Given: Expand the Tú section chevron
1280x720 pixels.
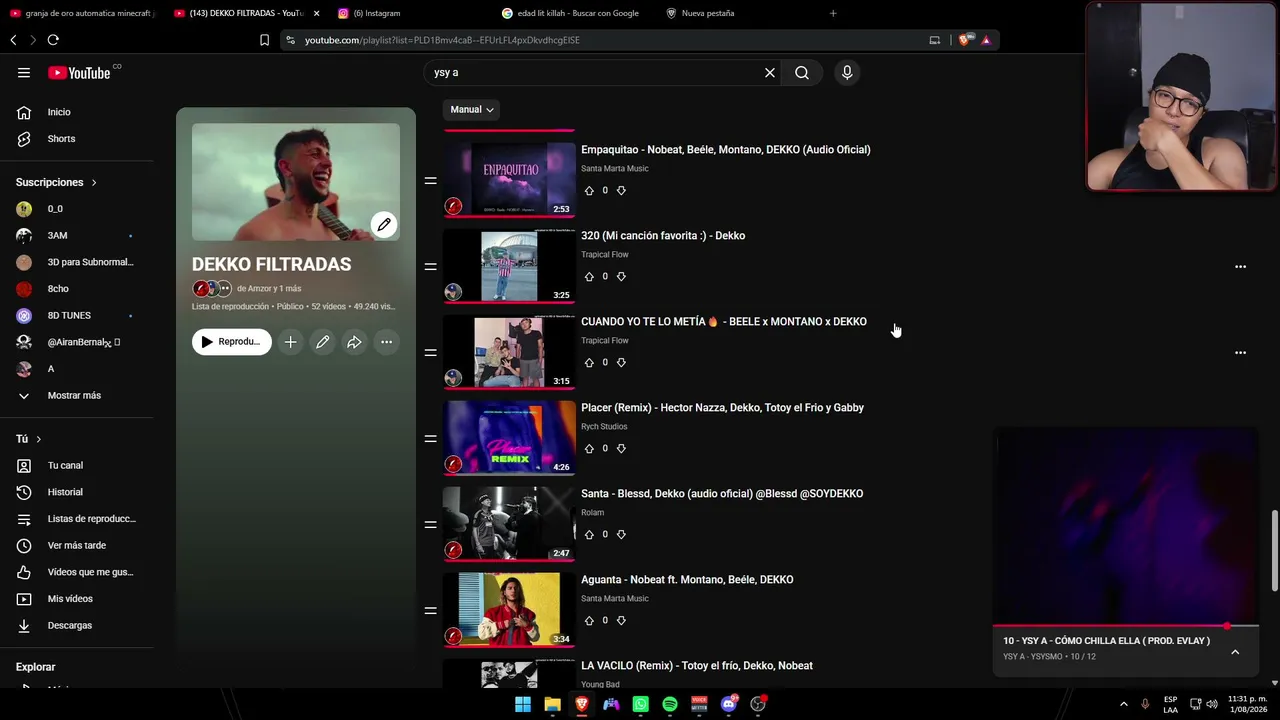Looking at the screenshot, I should point(39,440).
